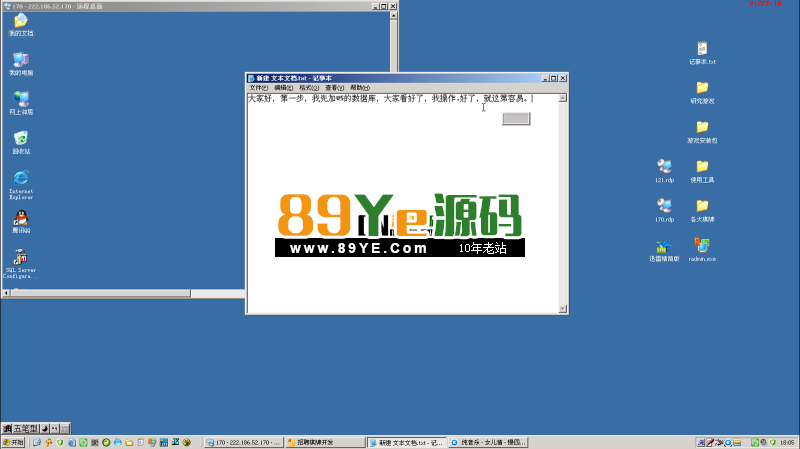Open the 编辑 menu in Notepad
The image size is (800, 449).
[283, 88]
